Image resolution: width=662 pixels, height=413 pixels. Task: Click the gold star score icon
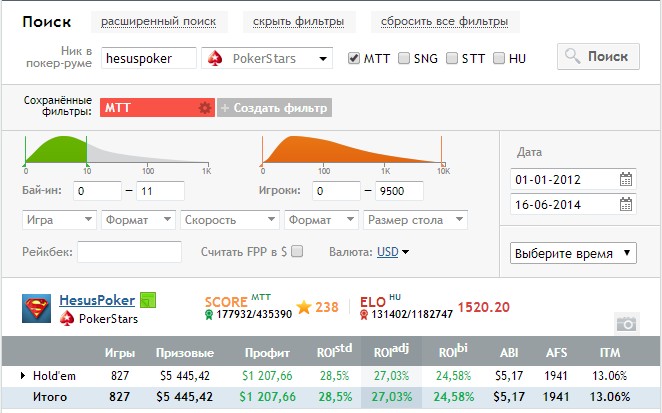coord(305,307)
